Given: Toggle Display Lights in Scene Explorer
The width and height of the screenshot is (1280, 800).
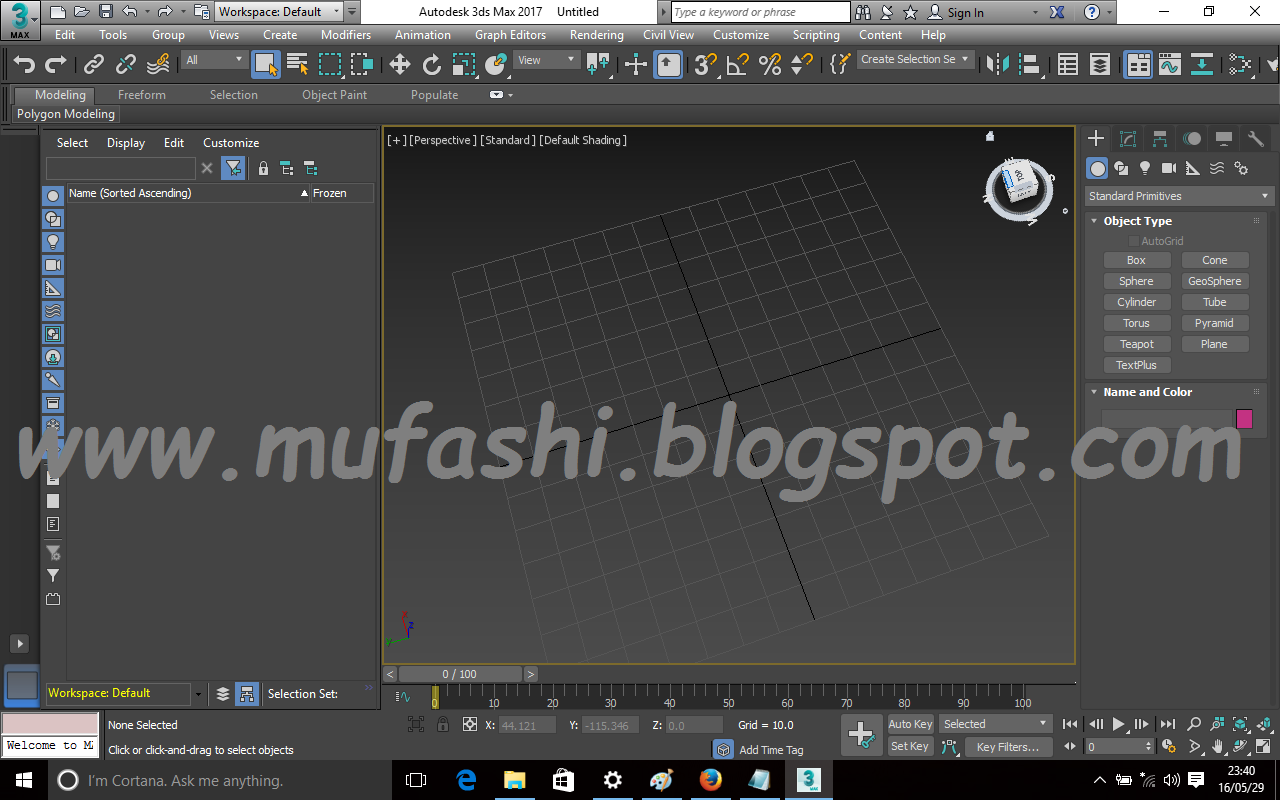Looking at the screenshot, I should 53,242.
